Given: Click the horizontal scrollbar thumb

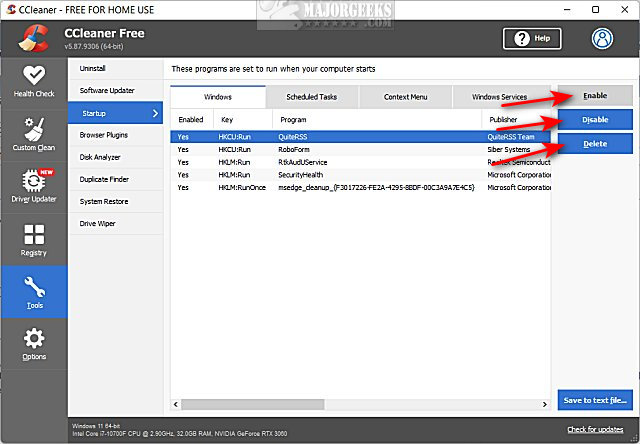Looking at the screenshot, I should pyautogui.click(x=253, y=404).
